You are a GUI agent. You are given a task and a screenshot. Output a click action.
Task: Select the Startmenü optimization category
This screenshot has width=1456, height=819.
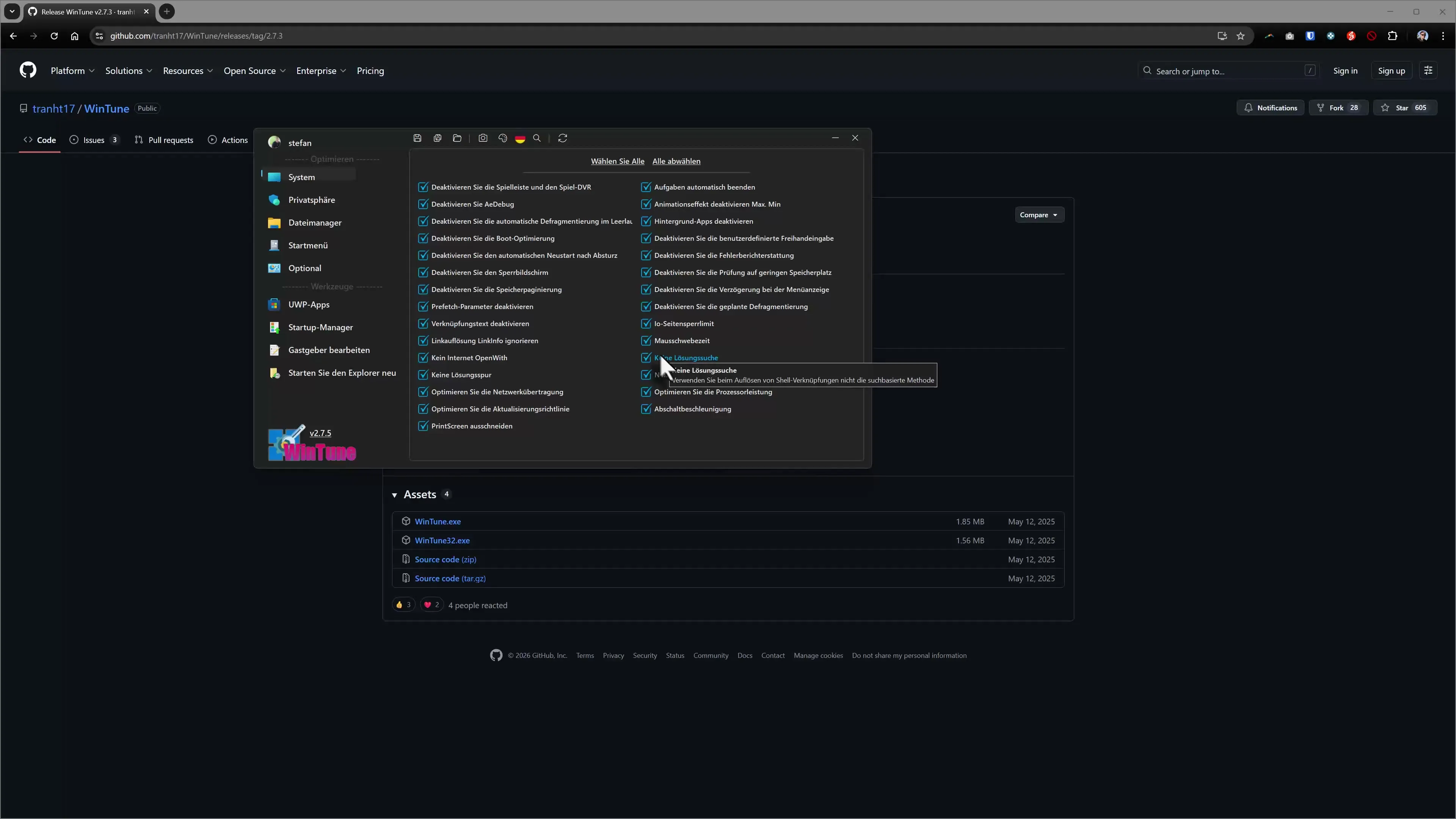click(x=309, y=245)
